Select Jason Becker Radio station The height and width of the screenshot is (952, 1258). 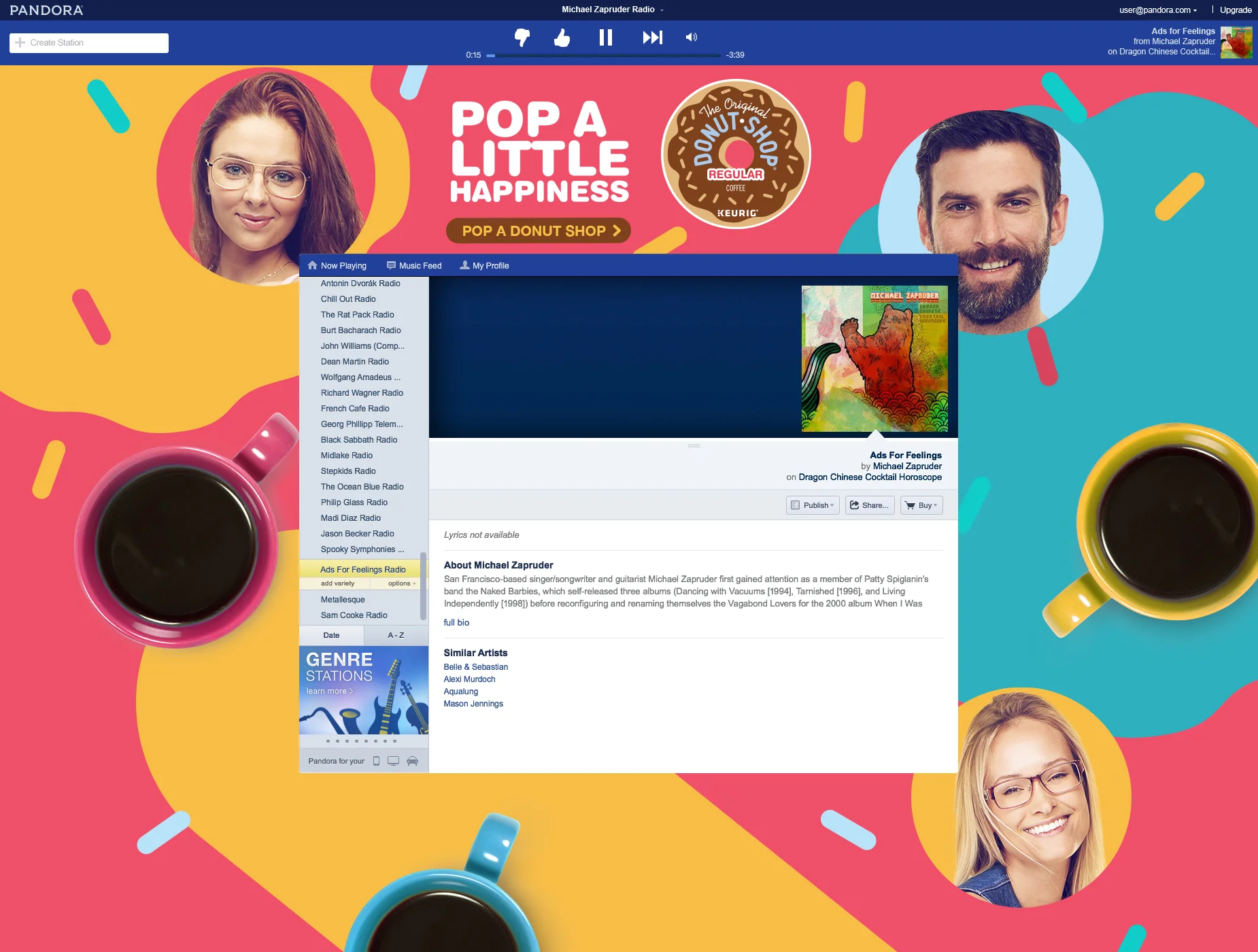[357, 534]
